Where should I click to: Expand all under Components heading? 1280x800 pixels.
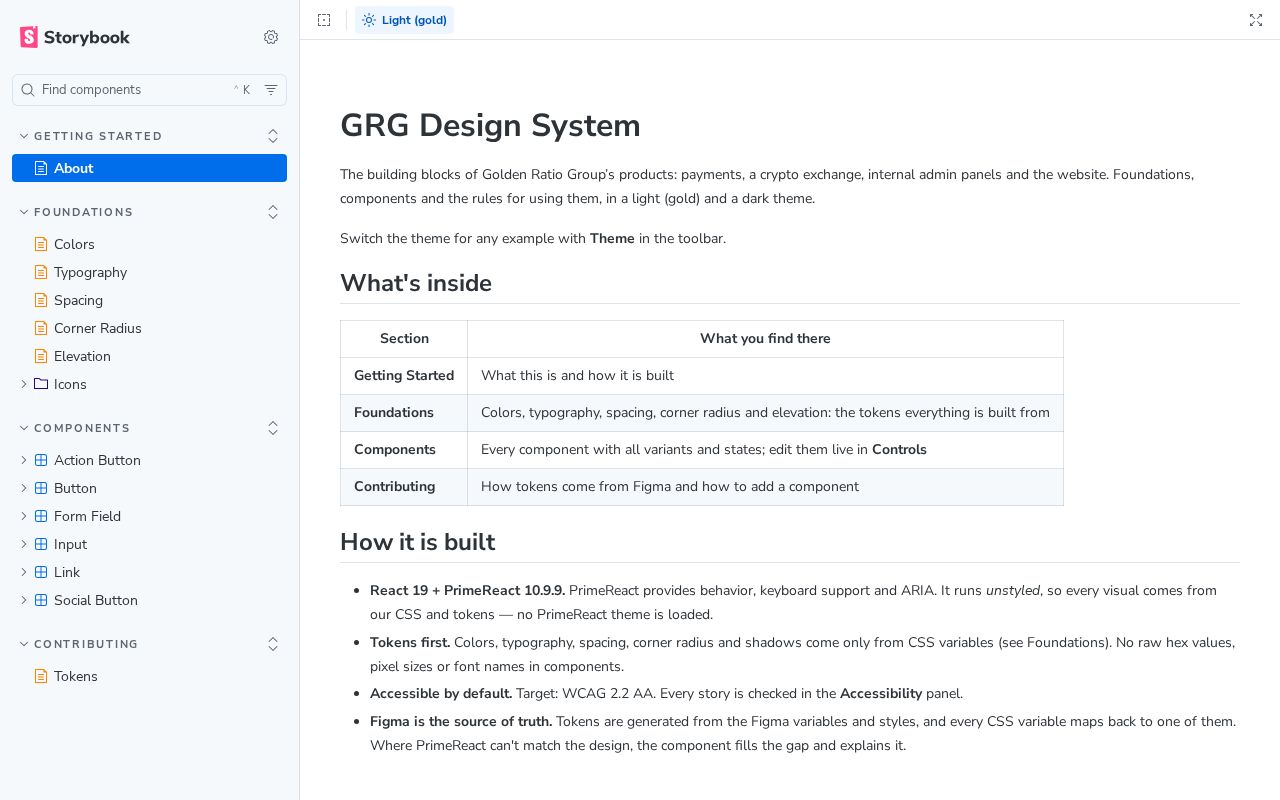tap(273, 428)
